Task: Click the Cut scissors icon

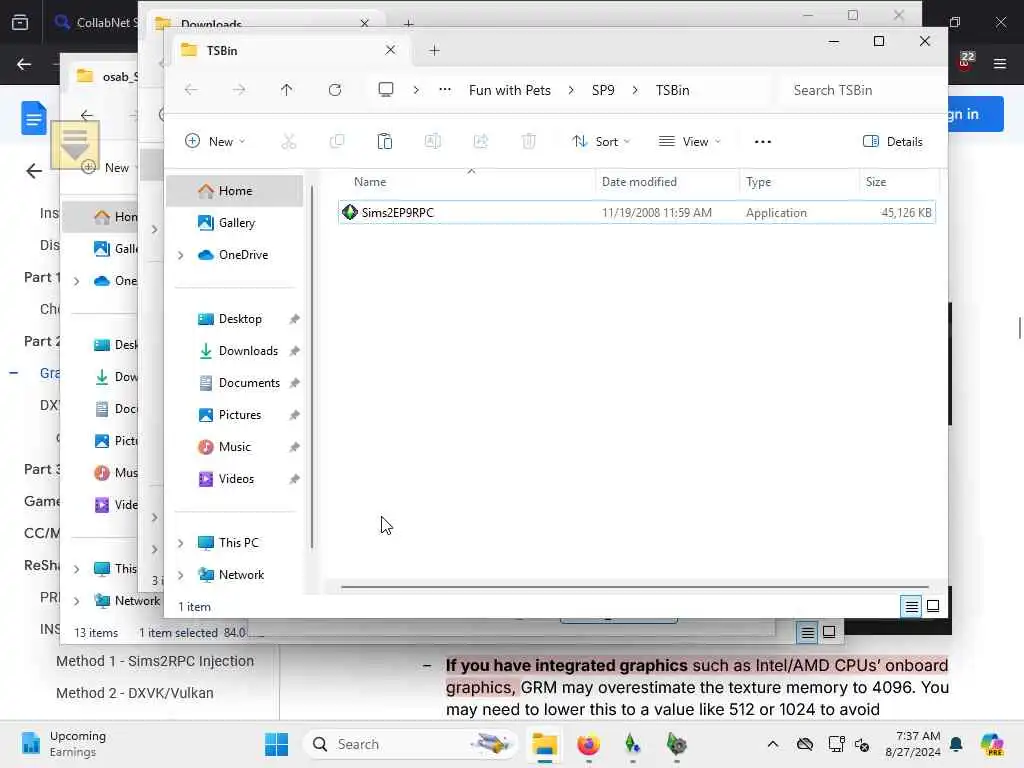Action: click(x=289, y=142)
